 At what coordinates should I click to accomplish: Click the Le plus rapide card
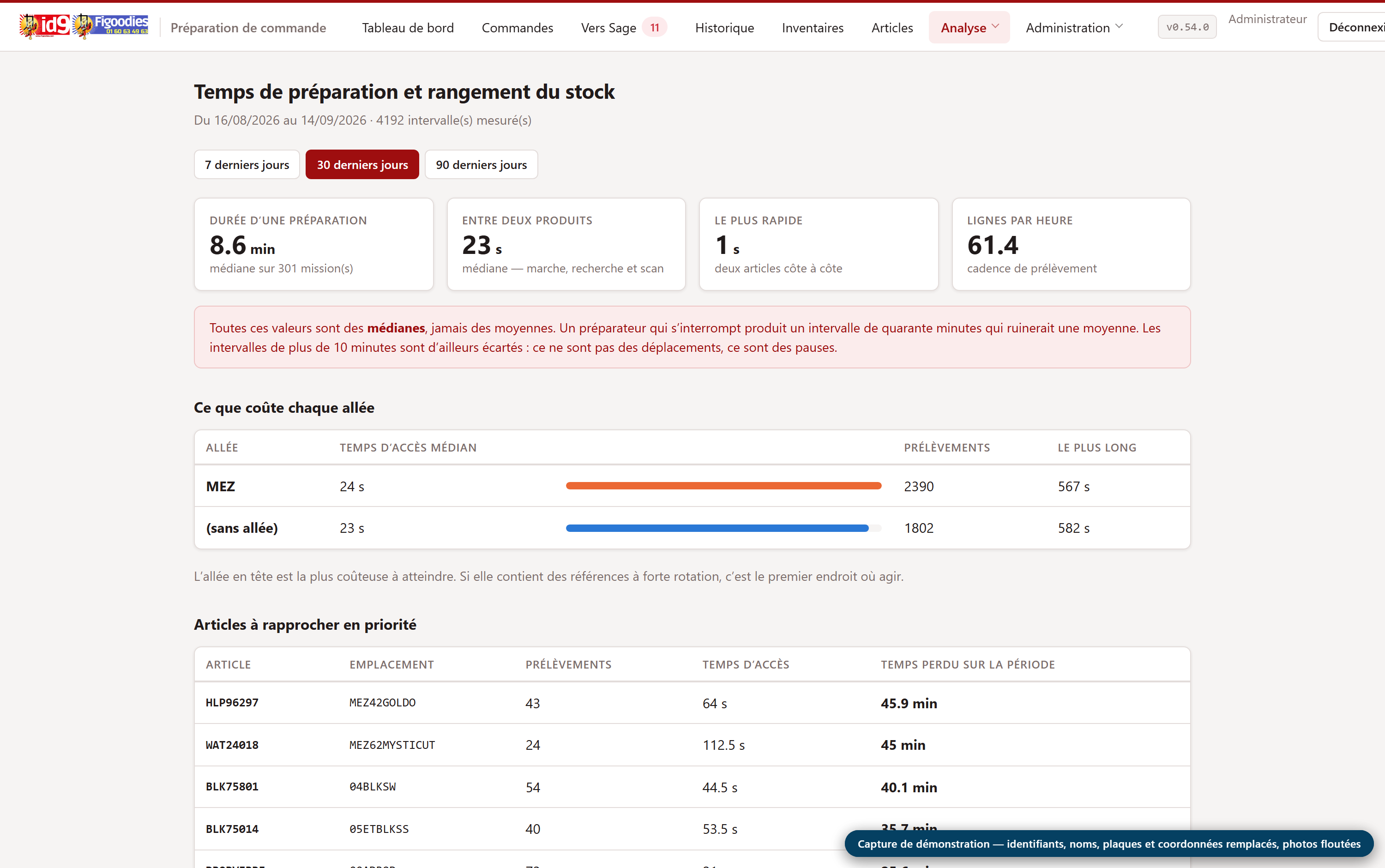coord(819,245)
